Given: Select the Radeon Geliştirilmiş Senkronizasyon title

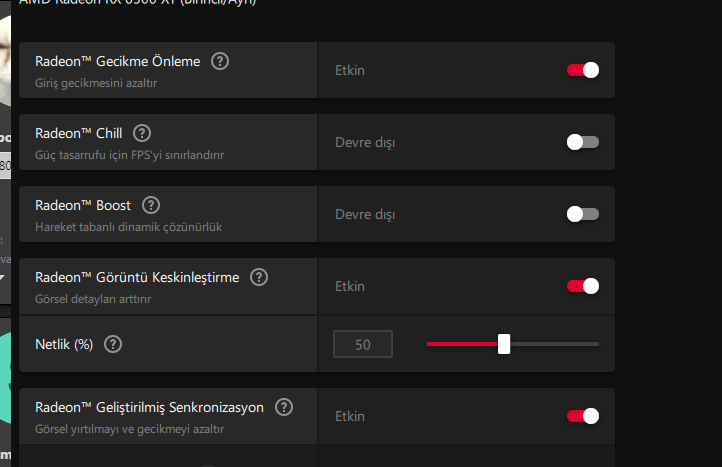Looking at the screenshot, I should (x=149, y=407).
